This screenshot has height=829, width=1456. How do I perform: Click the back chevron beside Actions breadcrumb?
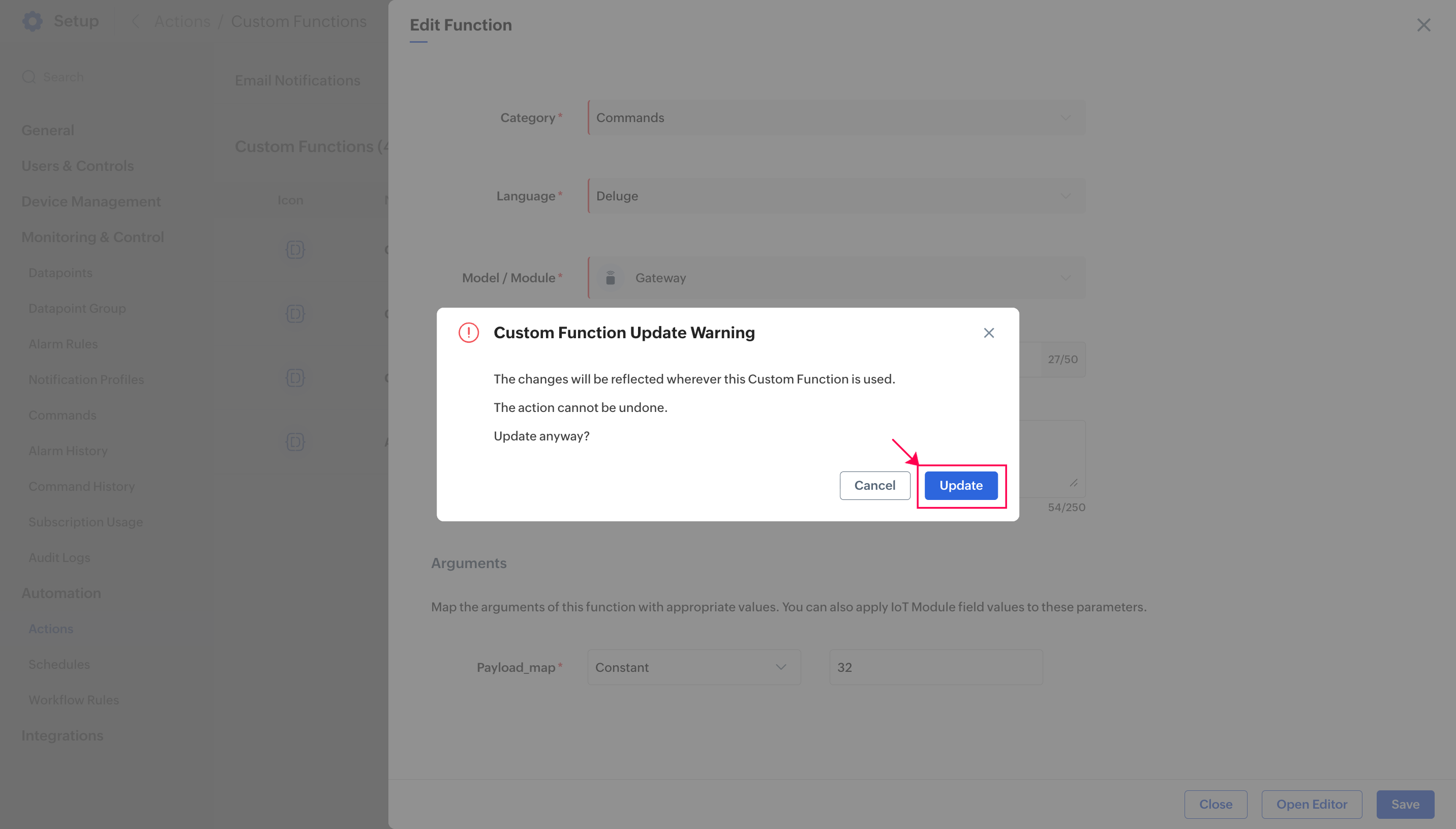(x=135, y=22)
